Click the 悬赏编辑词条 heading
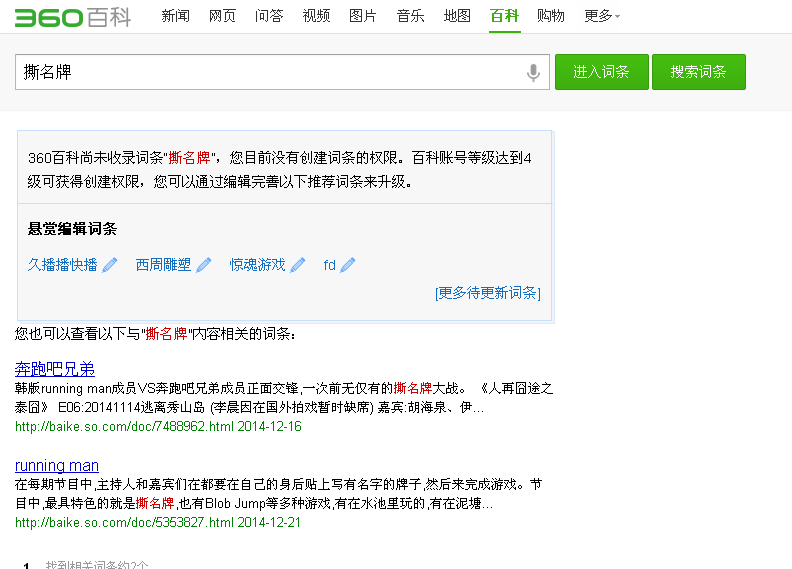The image size is (792, 569). coord(72,229)
